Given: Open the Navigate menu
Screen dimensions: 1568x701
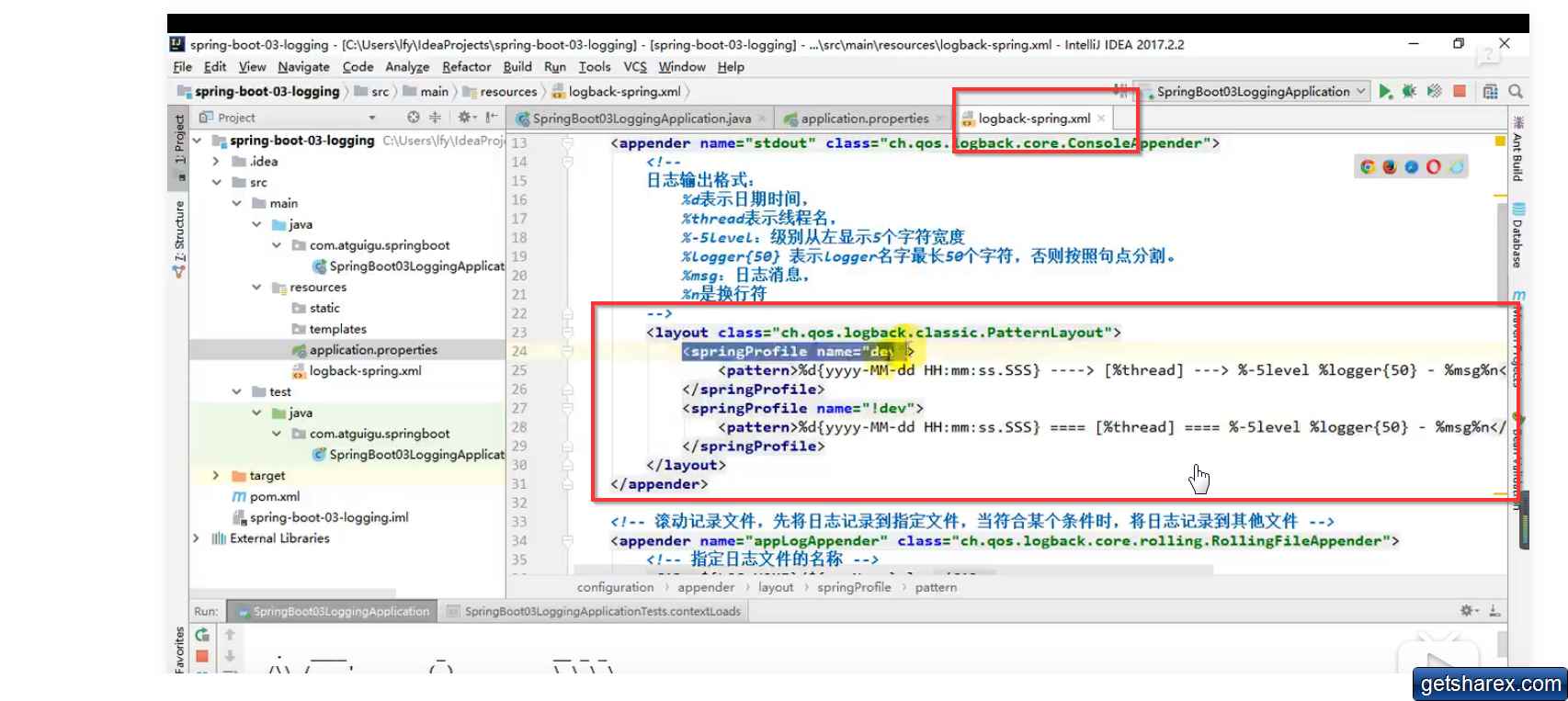Looking at the screenshot, I should click(303, 66).
